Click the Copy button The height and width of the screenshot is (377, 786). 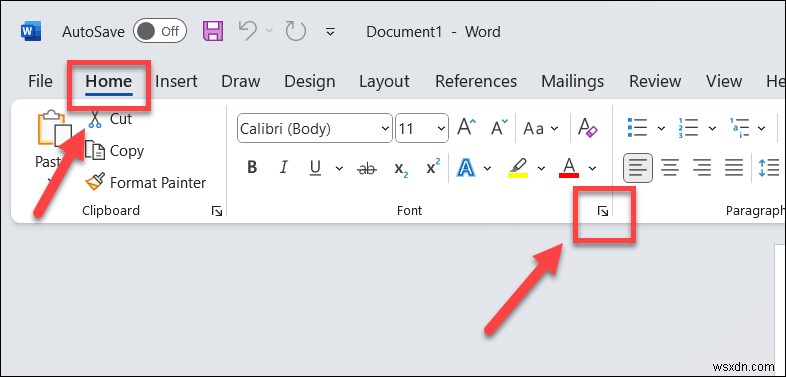pos(114,151)
